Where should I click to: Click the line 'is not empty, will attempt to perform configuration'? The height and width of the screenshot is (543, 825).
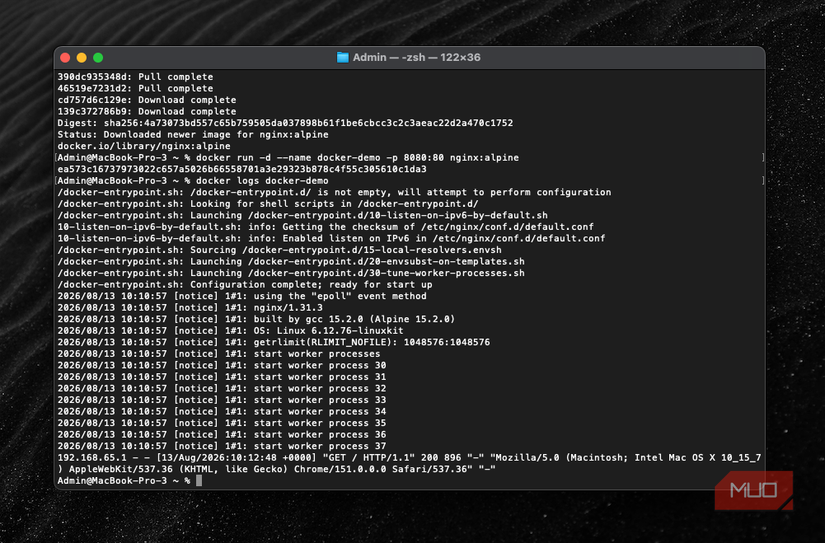pos(334,193)
